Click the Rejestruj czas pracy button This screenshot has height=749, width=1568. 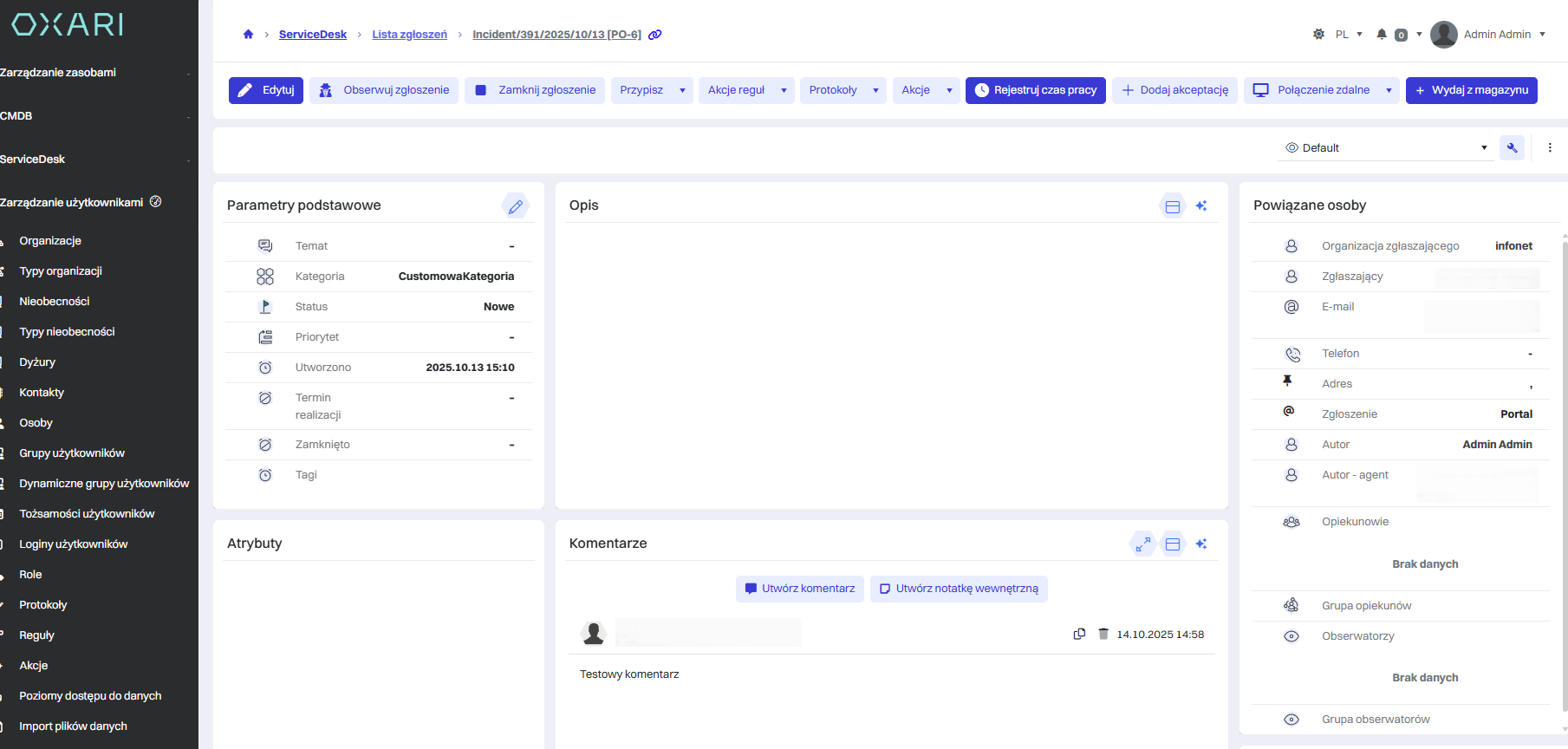pos(1035,90)
